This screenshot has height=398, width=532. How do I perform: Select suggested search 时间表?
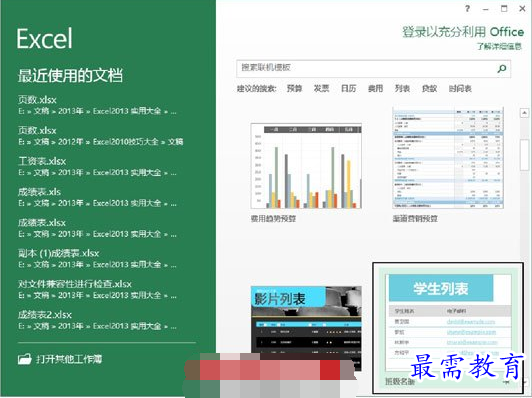tap(460, 89)
